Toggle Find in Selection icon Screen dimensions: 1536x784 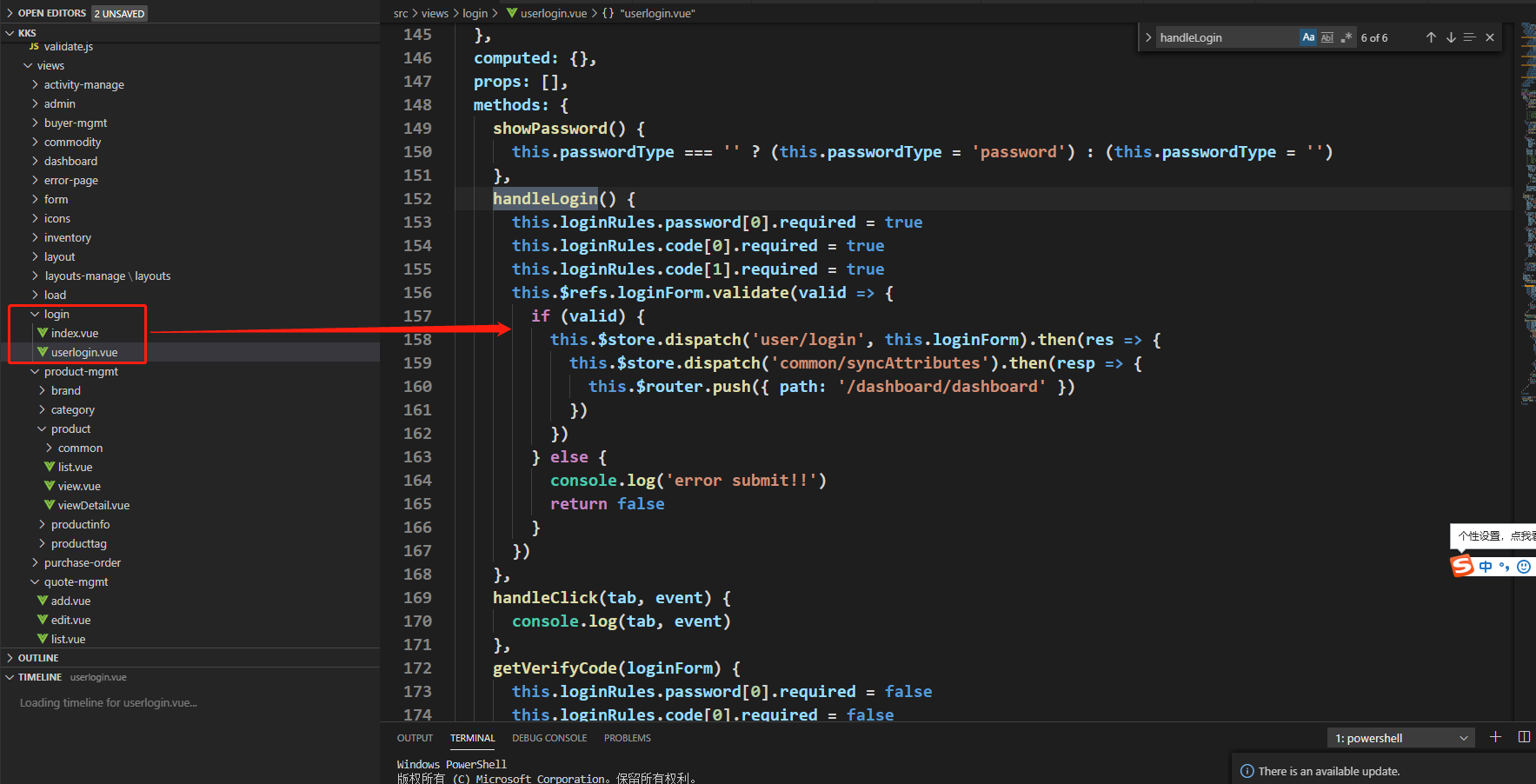(1470, 37)
